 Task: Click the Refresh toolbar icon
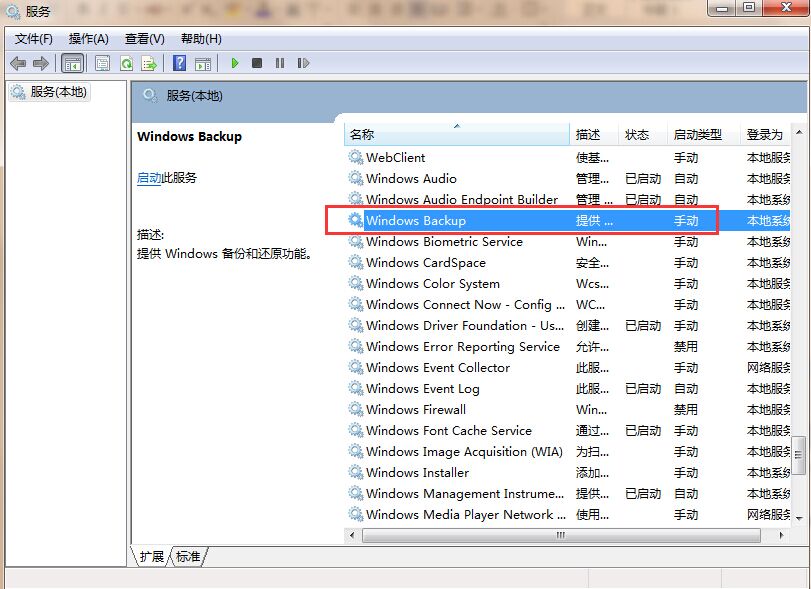coord(126,64)
